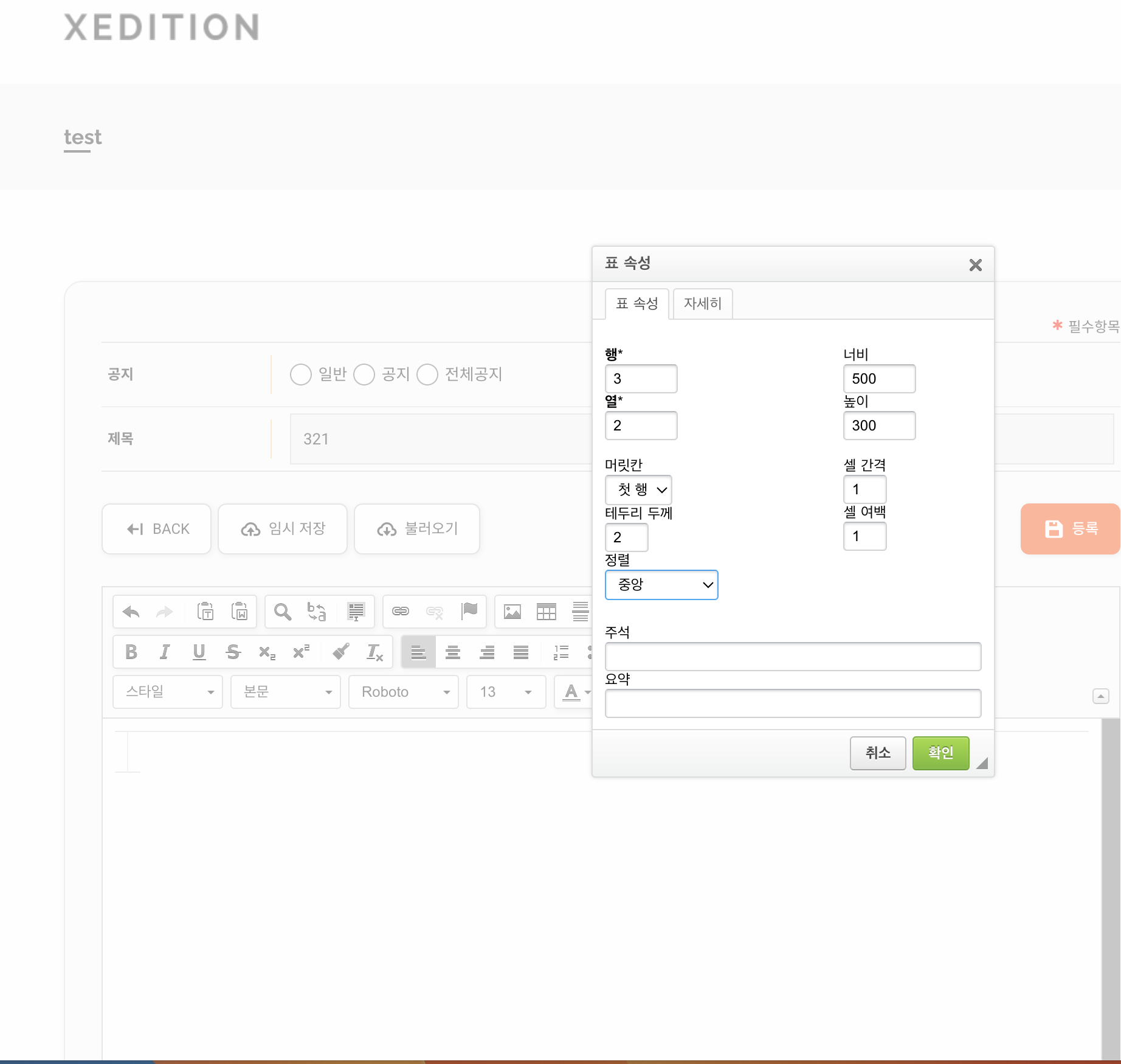1121x1064 pixels.
Task: Click the 테두리 두께 input field
Action: tap(627, 537)
